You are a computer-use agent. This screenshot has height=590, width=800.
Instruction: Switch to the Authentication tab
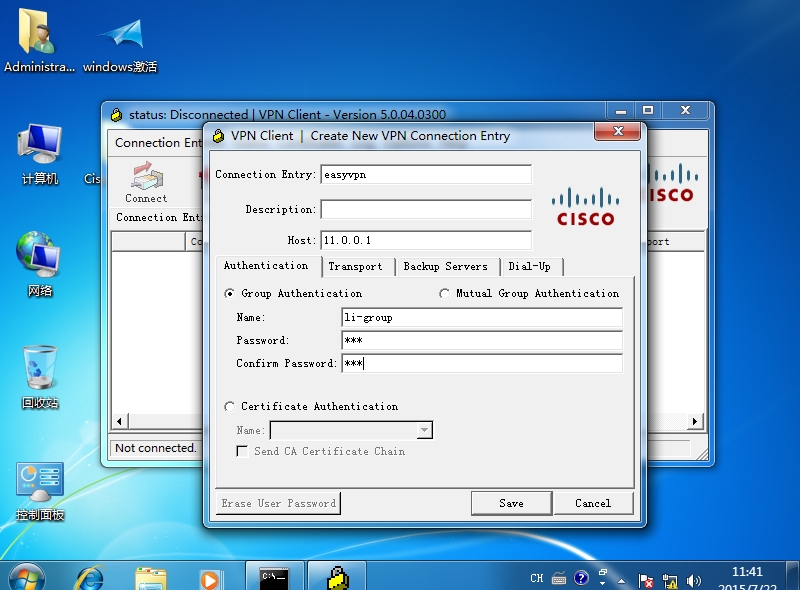coord(266,265)
